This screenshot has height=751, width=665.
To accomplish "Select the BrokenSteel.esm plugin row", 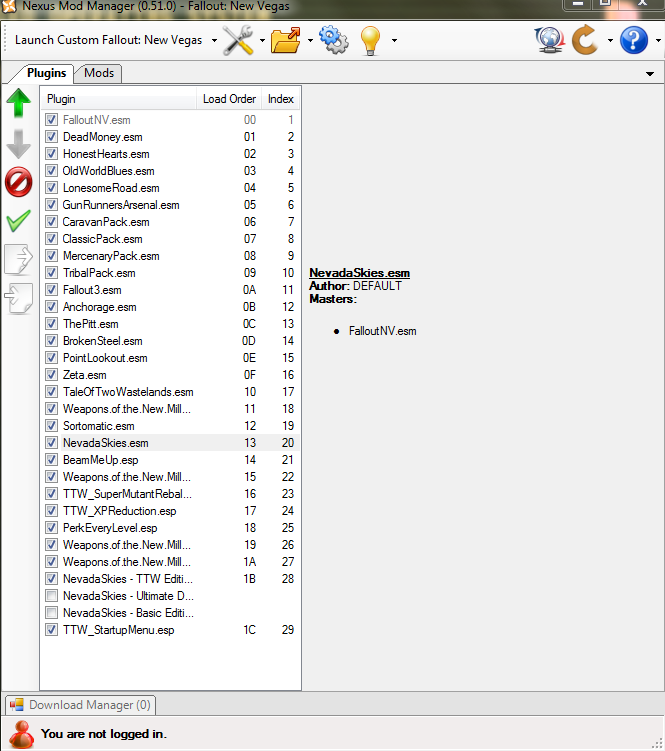I will click(x=170, y=341).
